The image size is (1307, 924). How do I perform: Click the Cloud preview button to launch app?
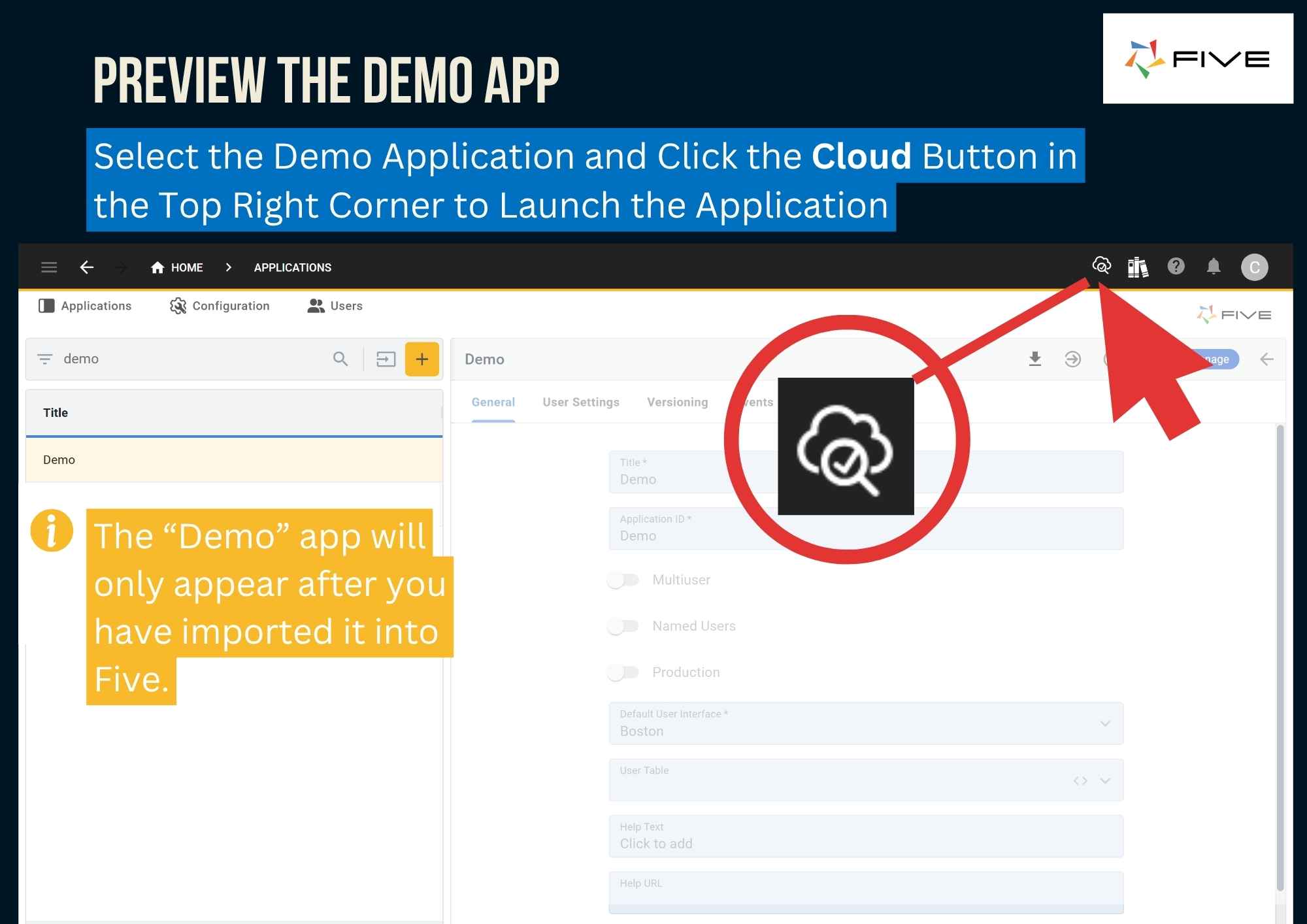tap(1102, 267)
